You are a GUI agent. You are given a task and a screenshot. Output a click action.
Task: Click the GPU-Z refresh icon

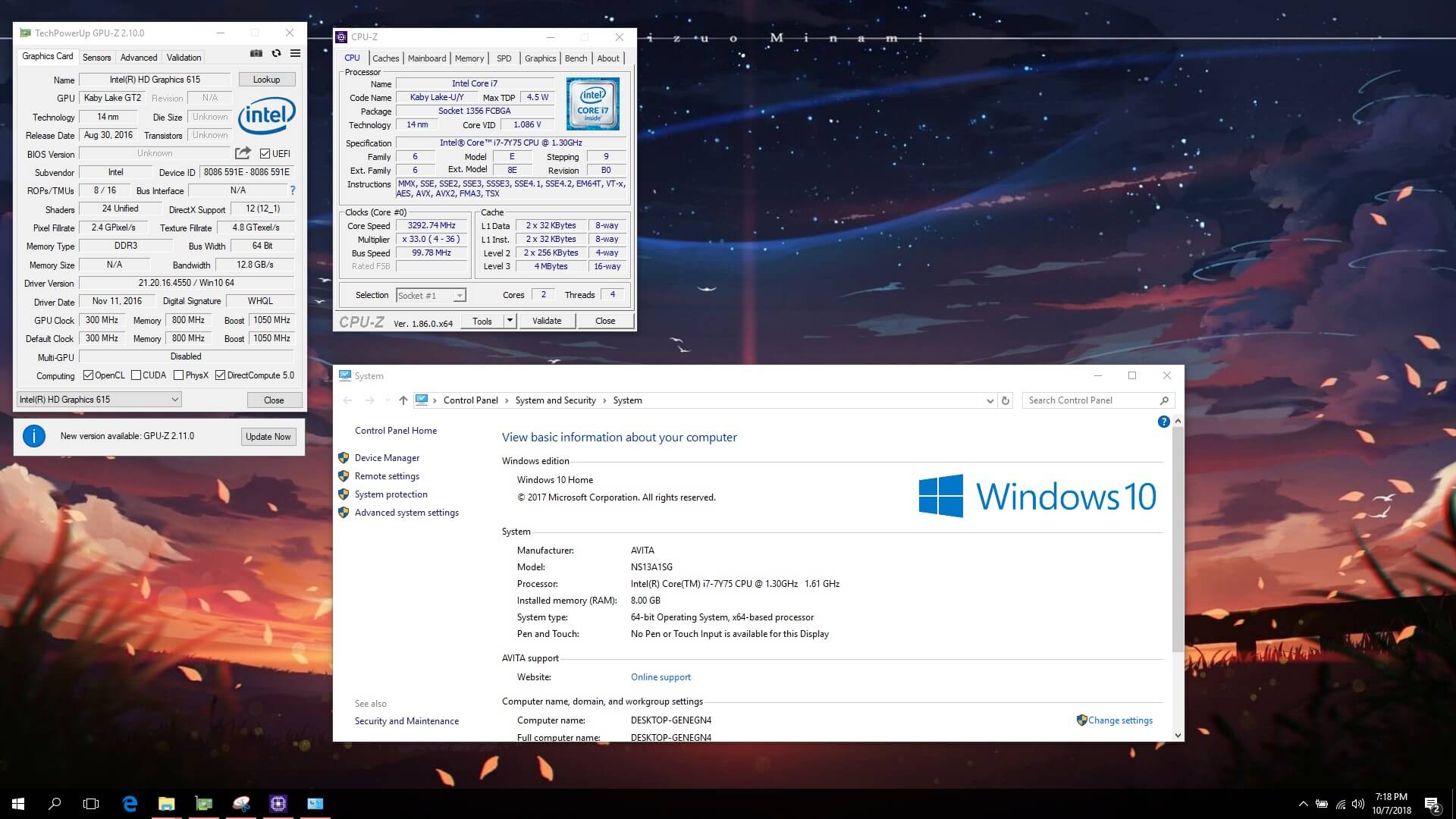pos(276,54)
